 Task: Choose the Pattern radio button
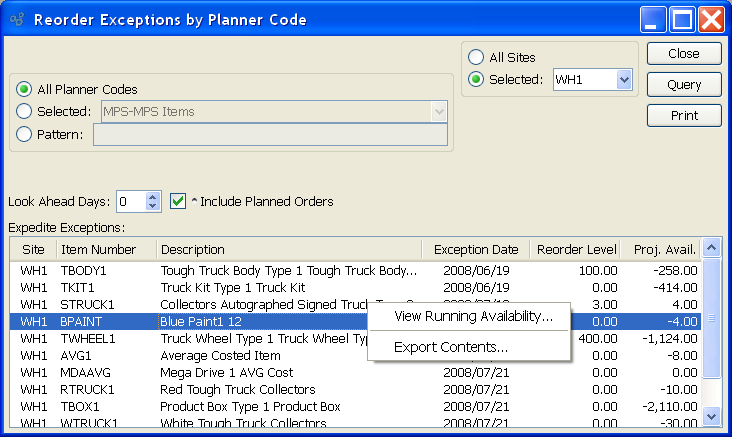click(x=25, y=134)
